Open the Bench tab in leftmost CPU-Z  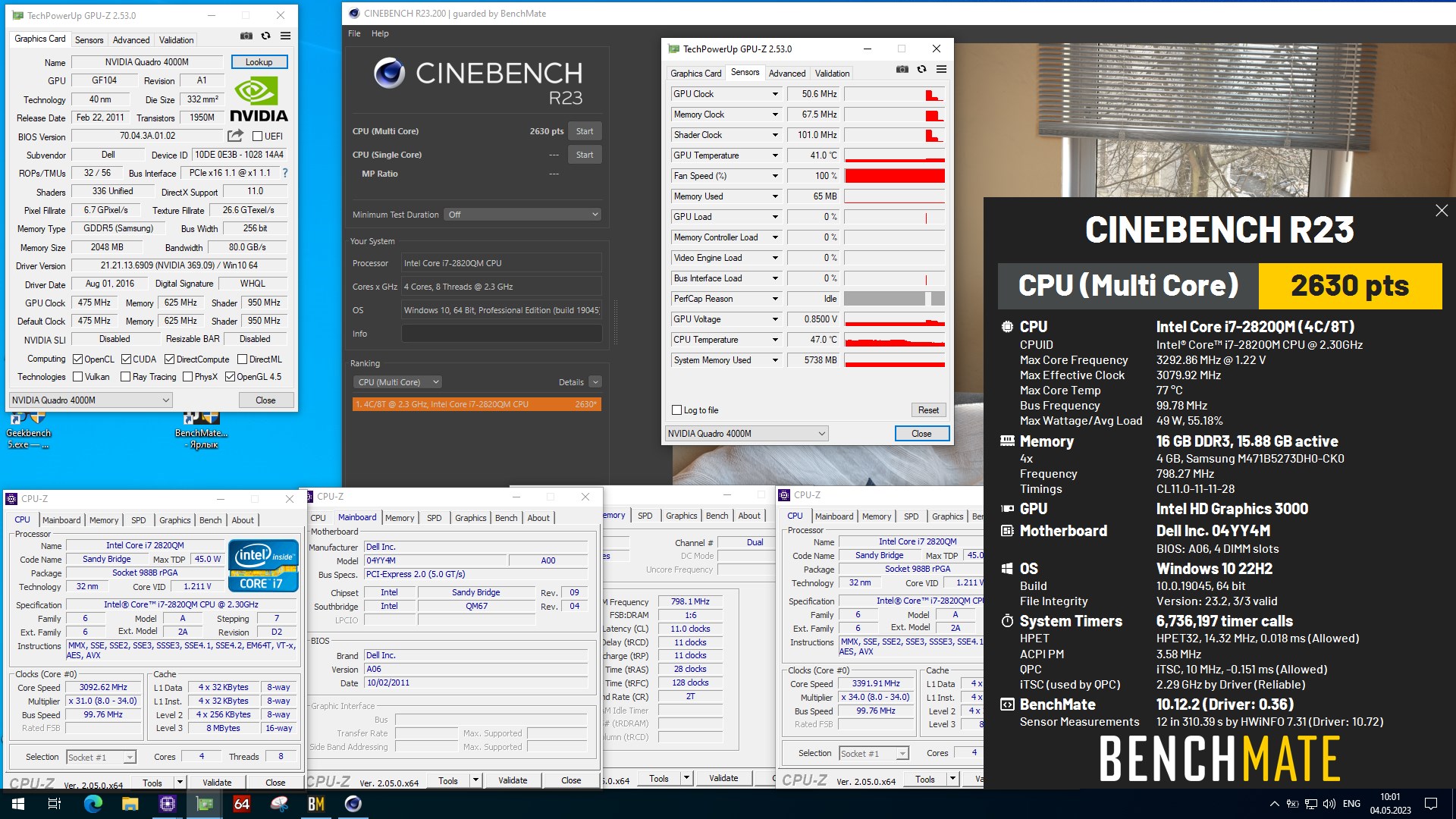click(x=211, y=520)
